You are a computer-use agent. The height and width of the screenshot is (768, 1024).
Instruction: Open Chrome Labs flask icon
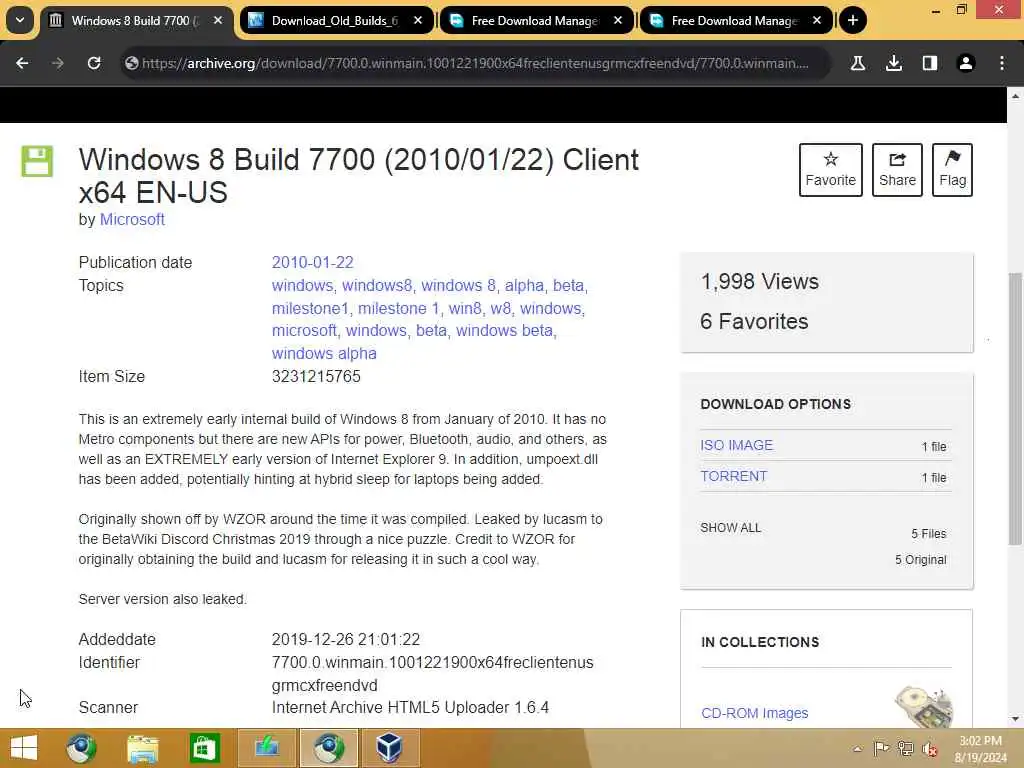coord(858,63)
